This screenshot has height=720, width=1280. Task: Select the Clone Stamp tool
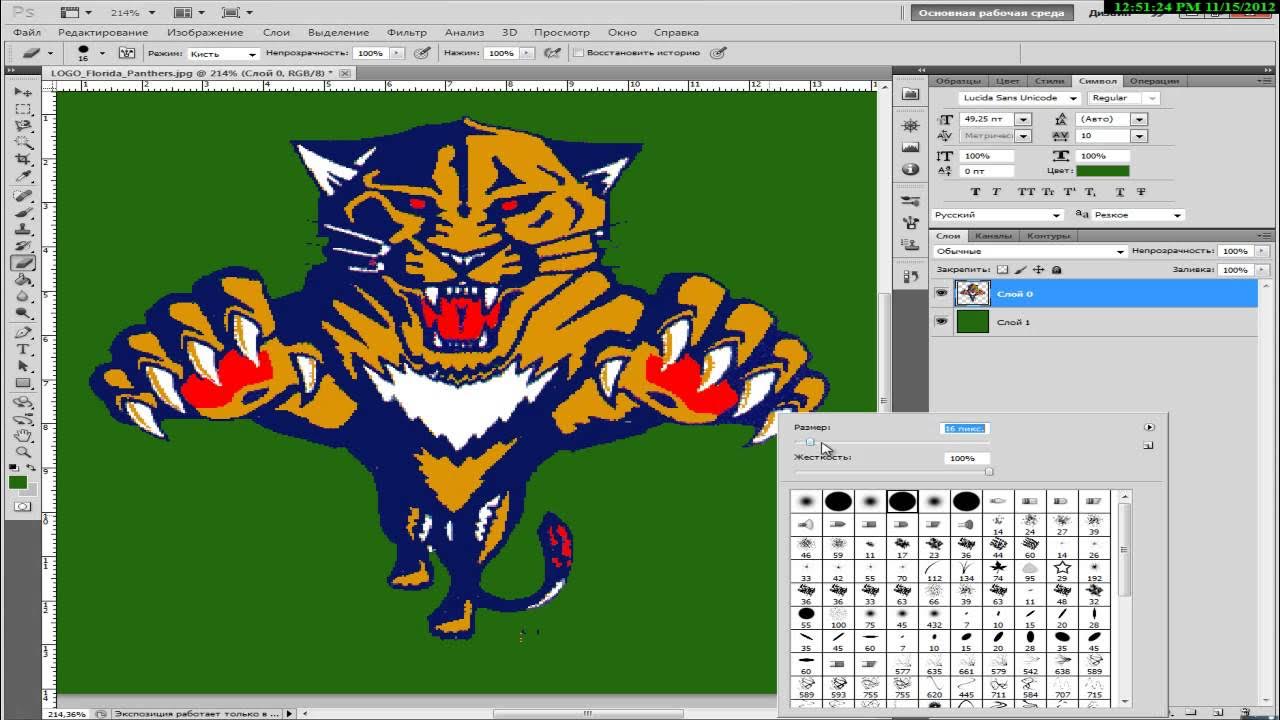[x=23, y=230]
